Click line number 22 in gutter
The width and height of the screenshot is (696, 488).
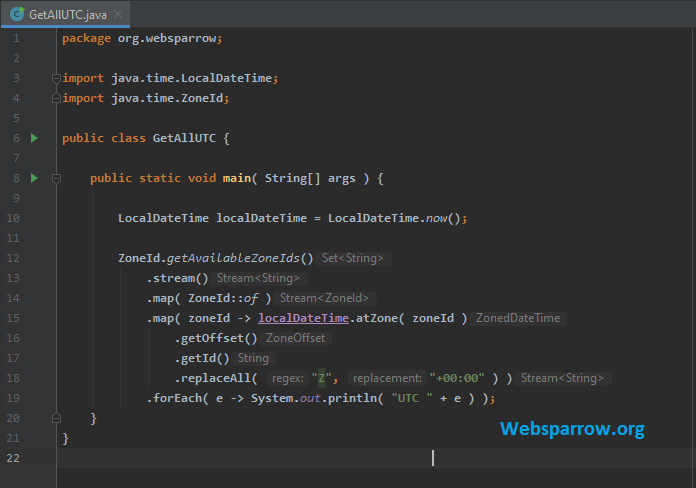tap(13, 458)
